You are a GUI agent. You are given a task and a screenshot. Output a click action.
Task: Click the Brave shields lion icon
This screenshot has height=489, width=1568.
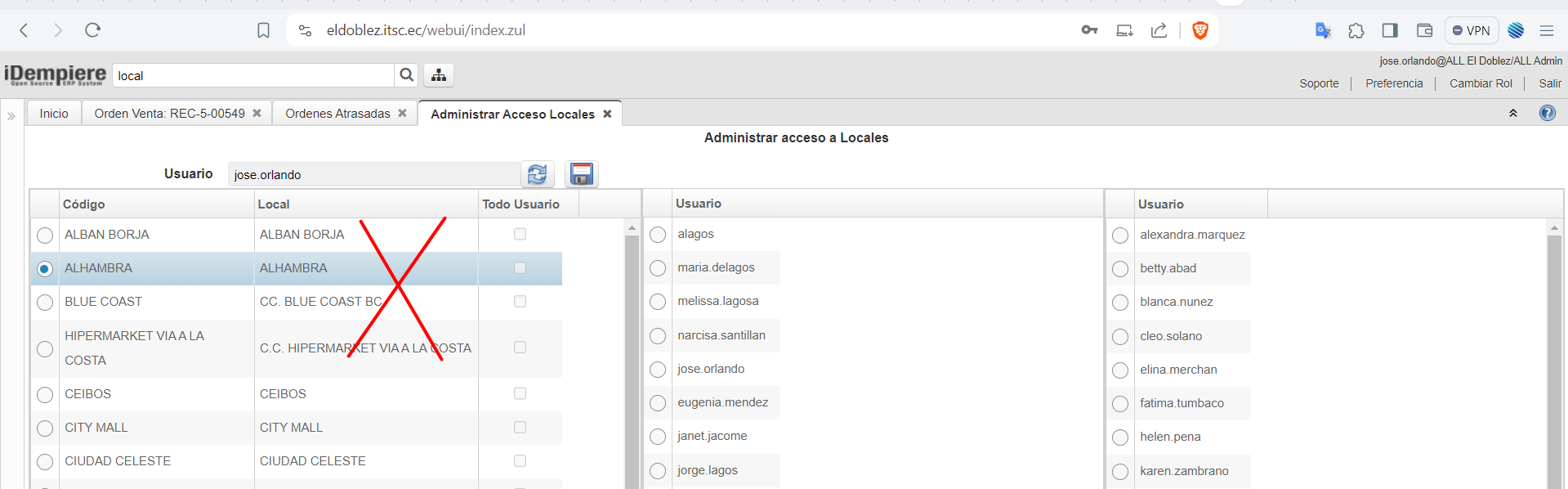[x=1199, y=30]
